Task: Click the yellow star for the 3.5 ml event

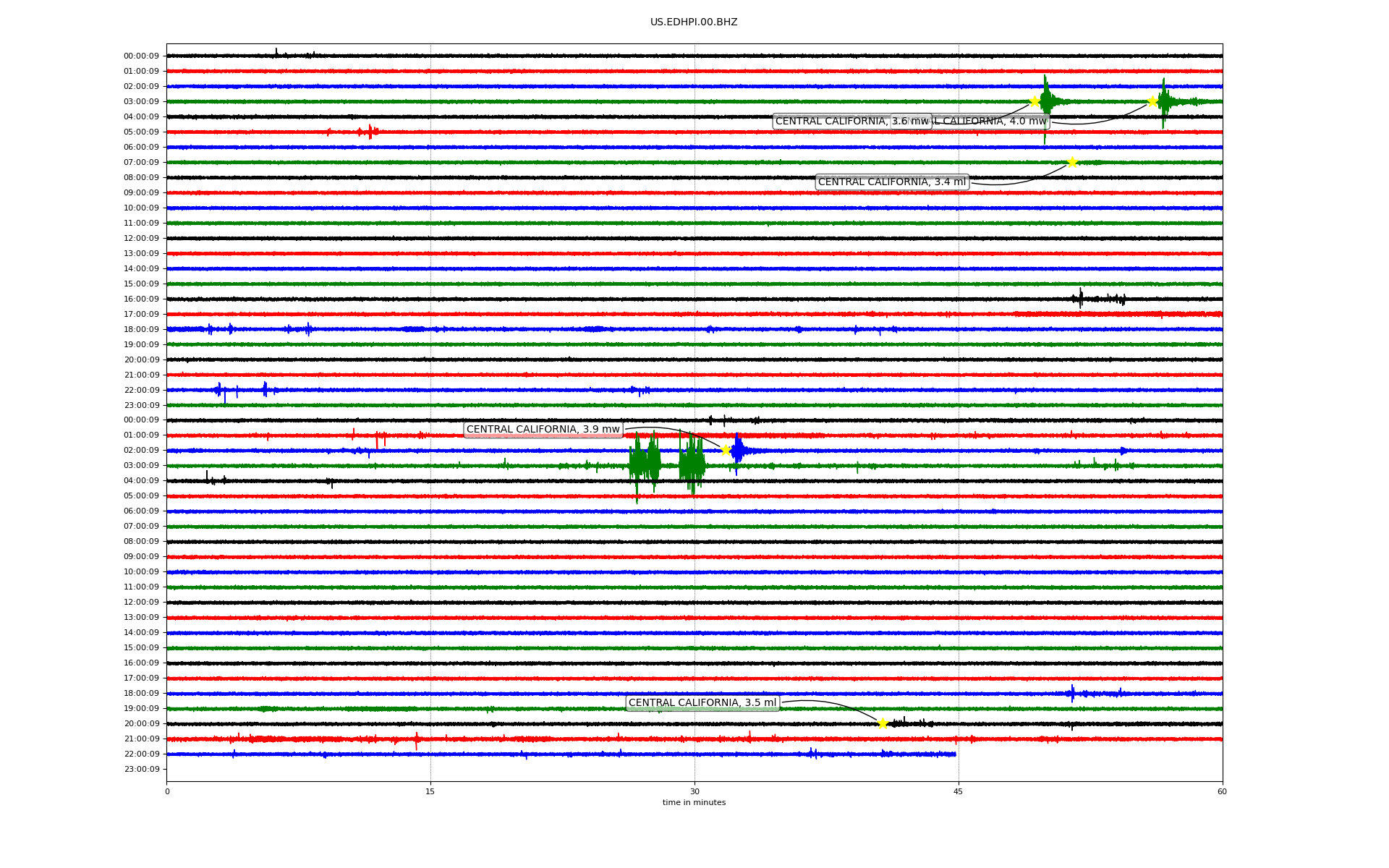Action: (x=883, y=723)
